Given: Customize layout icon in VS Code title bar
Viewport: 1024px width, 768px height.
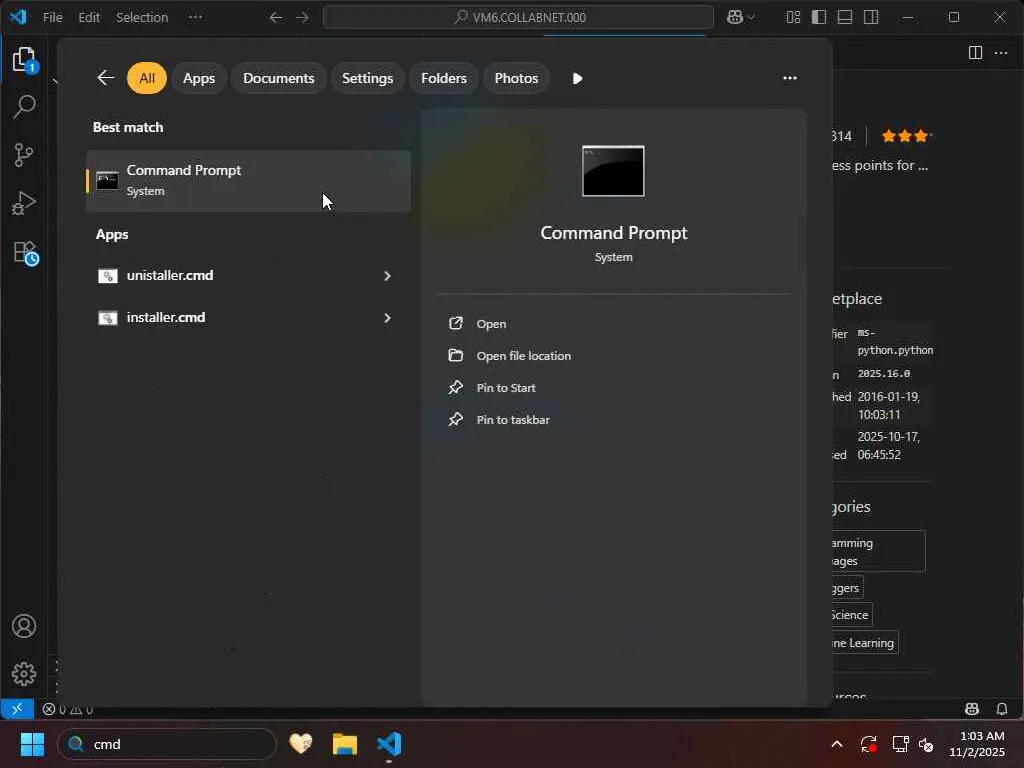Looking at the screenshot, I should (793, 18).
